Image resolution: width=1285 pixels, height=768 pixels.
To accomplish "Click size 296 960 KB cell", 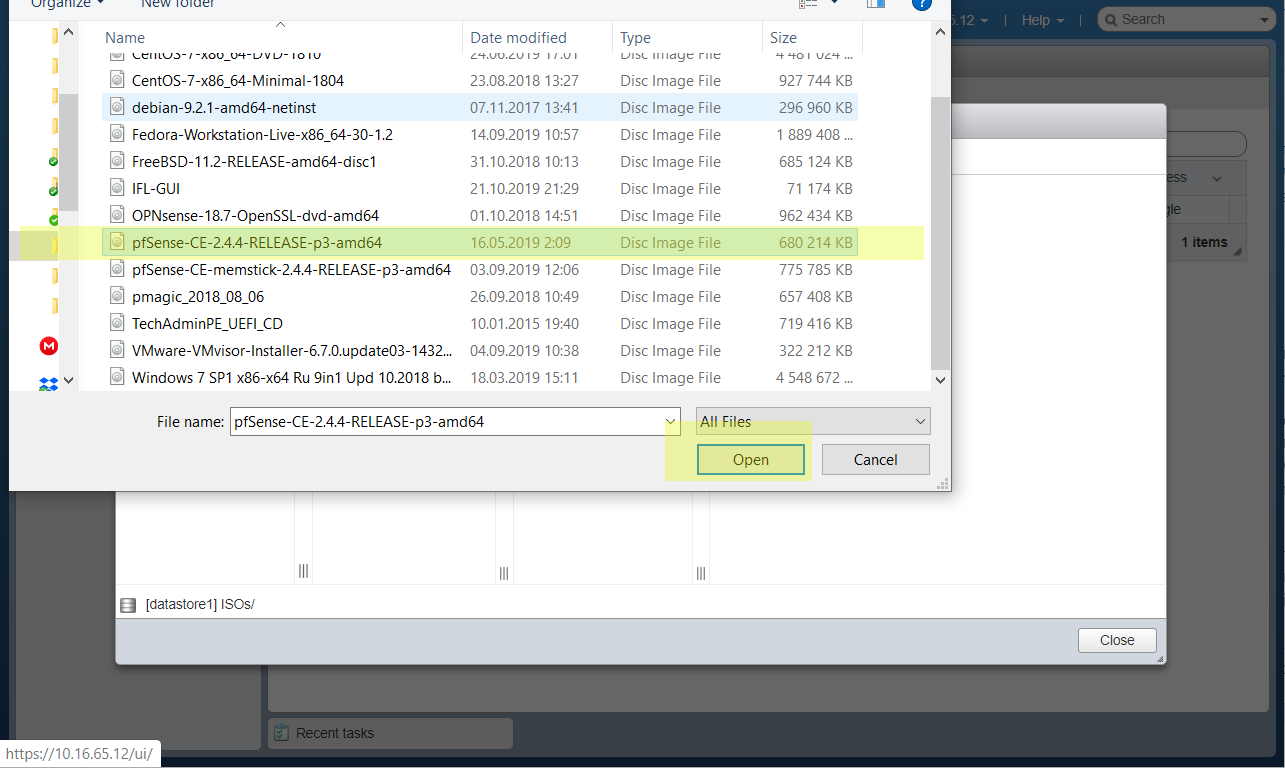I will [x=816, y=107].
